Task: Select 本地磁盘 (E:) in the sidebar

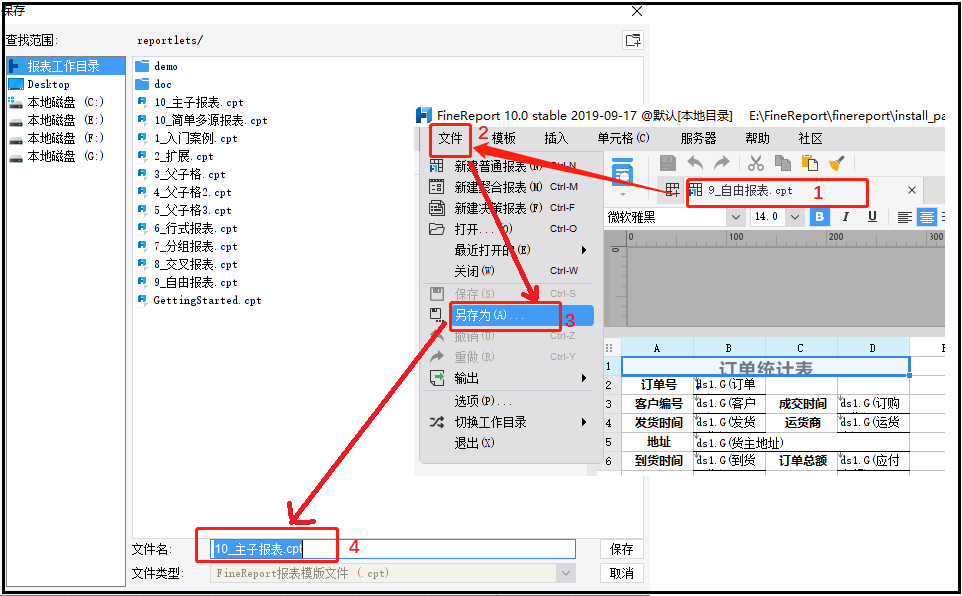Action: [x=66, y=120]
